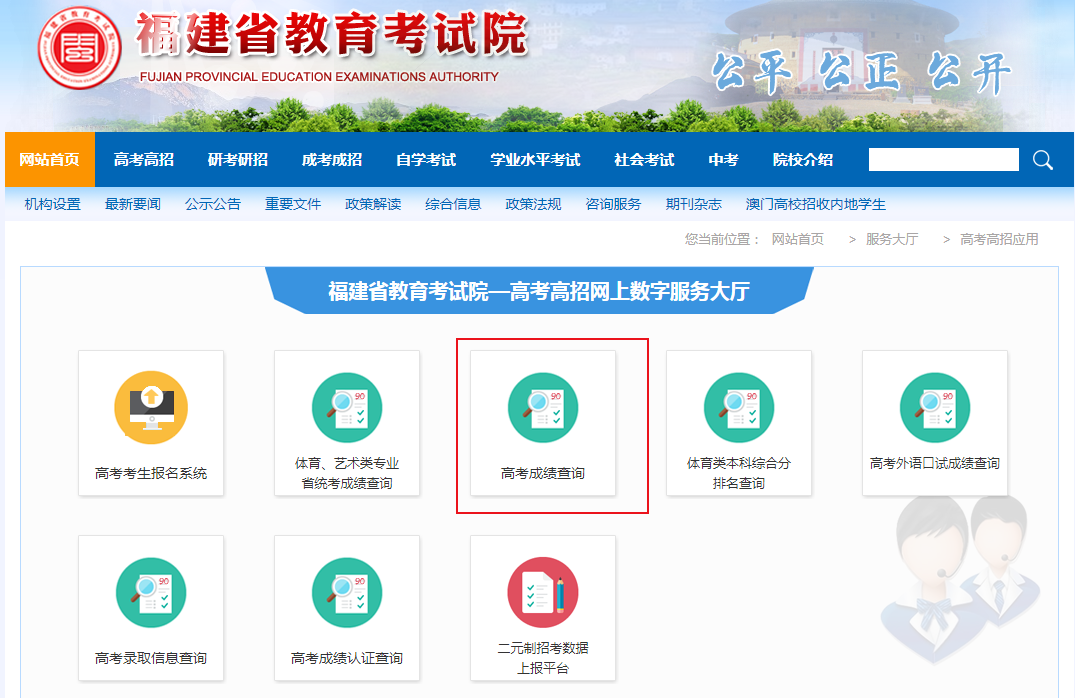This screenshot has width=1075, height=698.
Task: Open 政策解读 link
Action: coord(373,204)
